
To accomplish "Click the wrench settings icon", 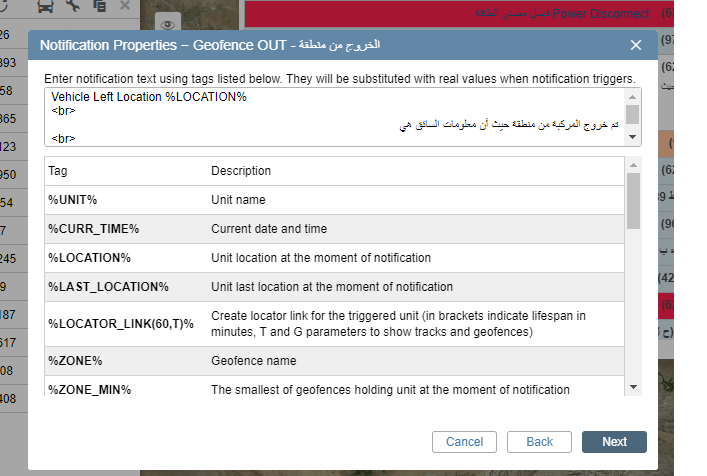I will pos(72,6).
